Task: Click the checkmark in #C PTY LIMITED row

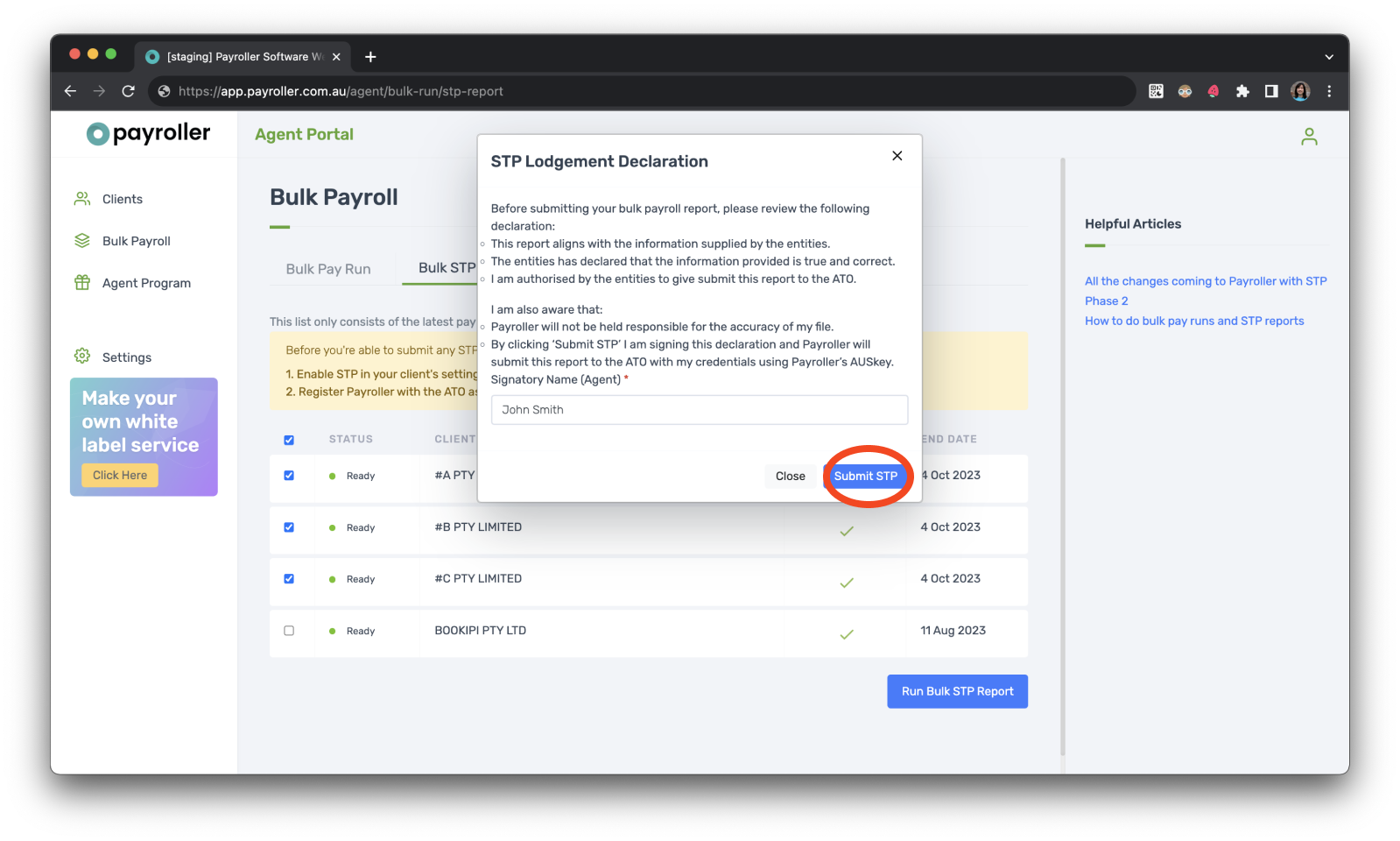Action: click(847, 583)
